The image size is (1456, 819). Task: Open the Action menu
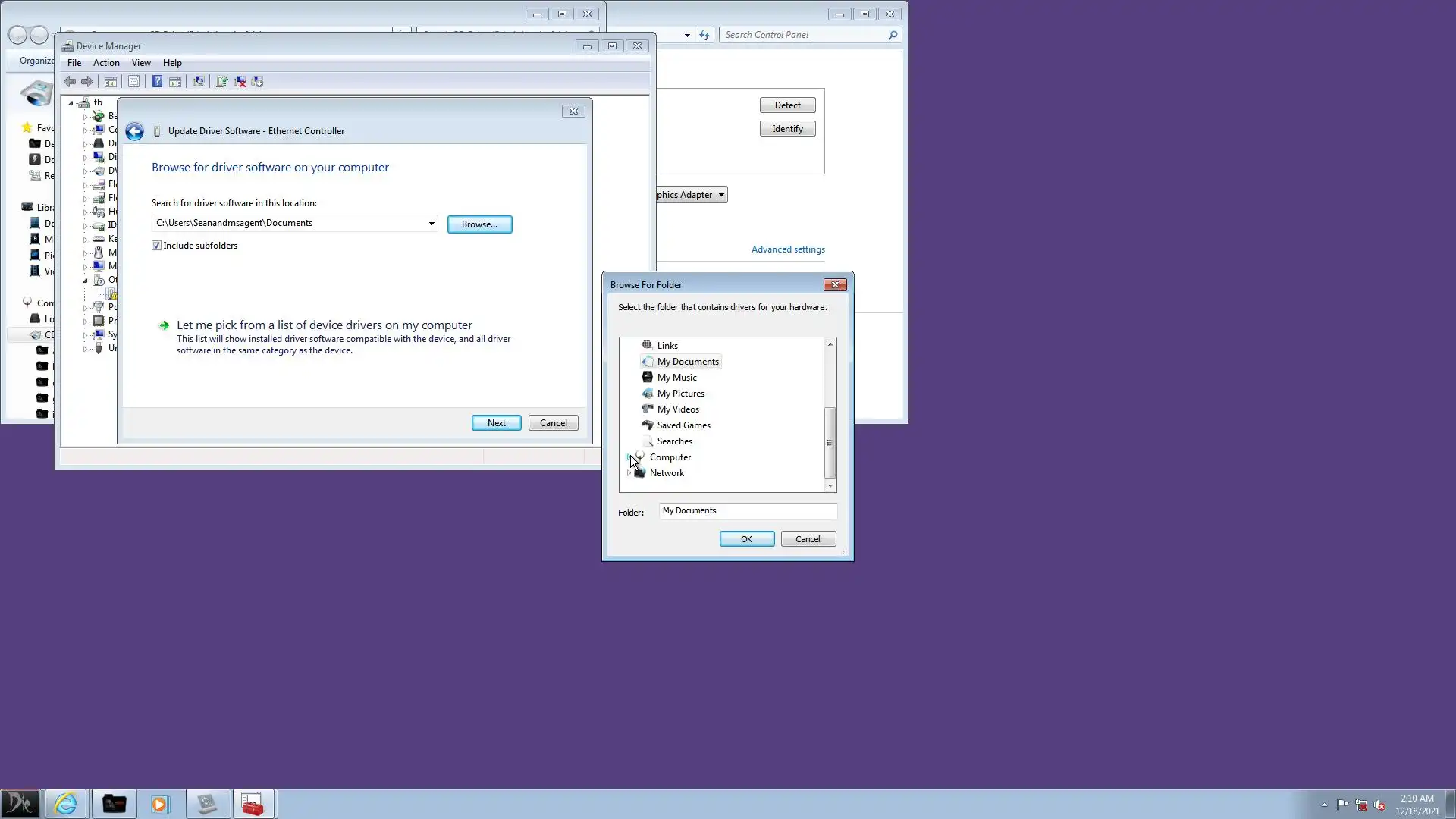pyautogui.click(x=106, y=63)
